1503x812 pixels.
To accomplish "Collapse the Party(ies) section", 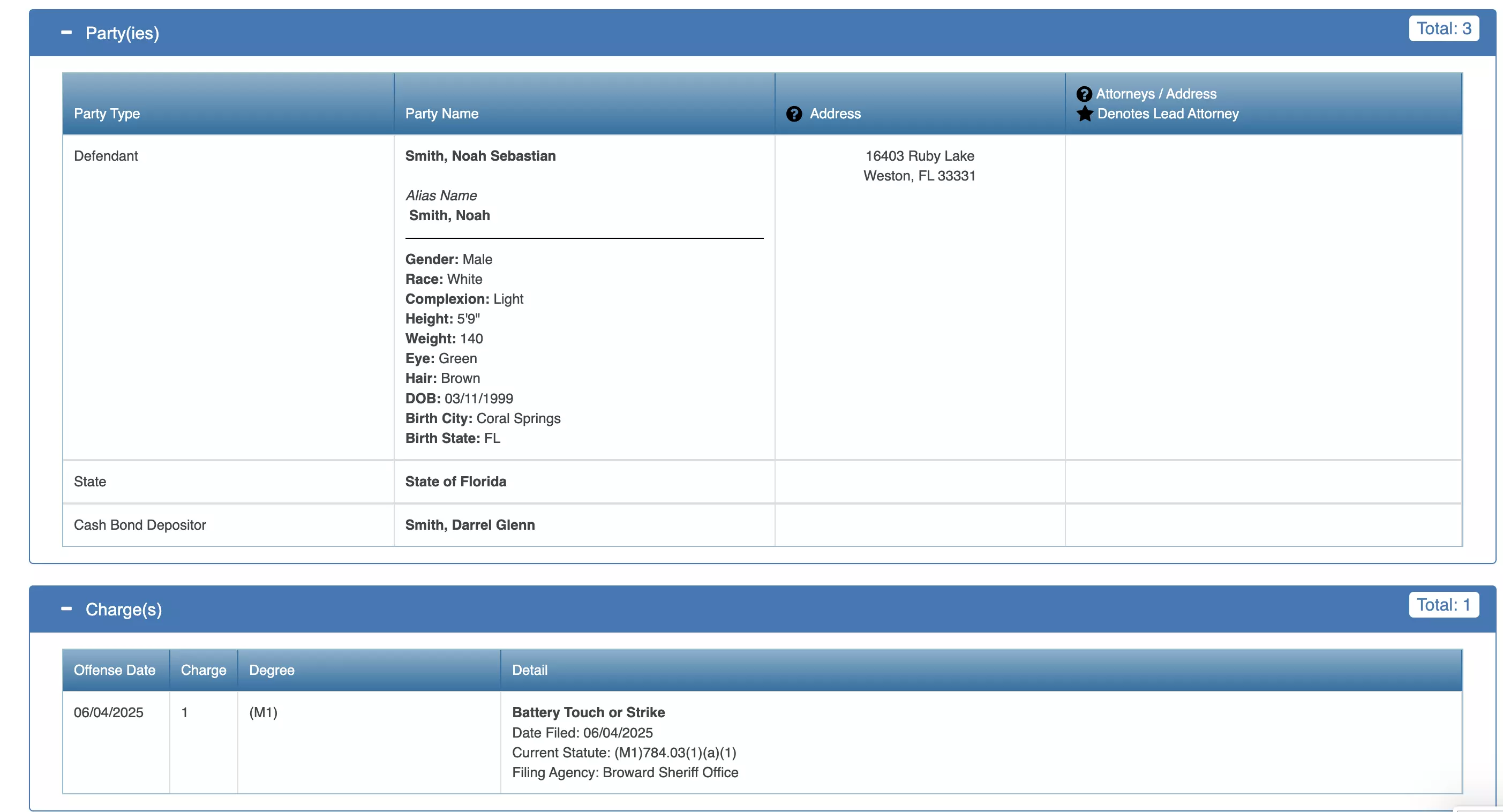I will (66, 33).
